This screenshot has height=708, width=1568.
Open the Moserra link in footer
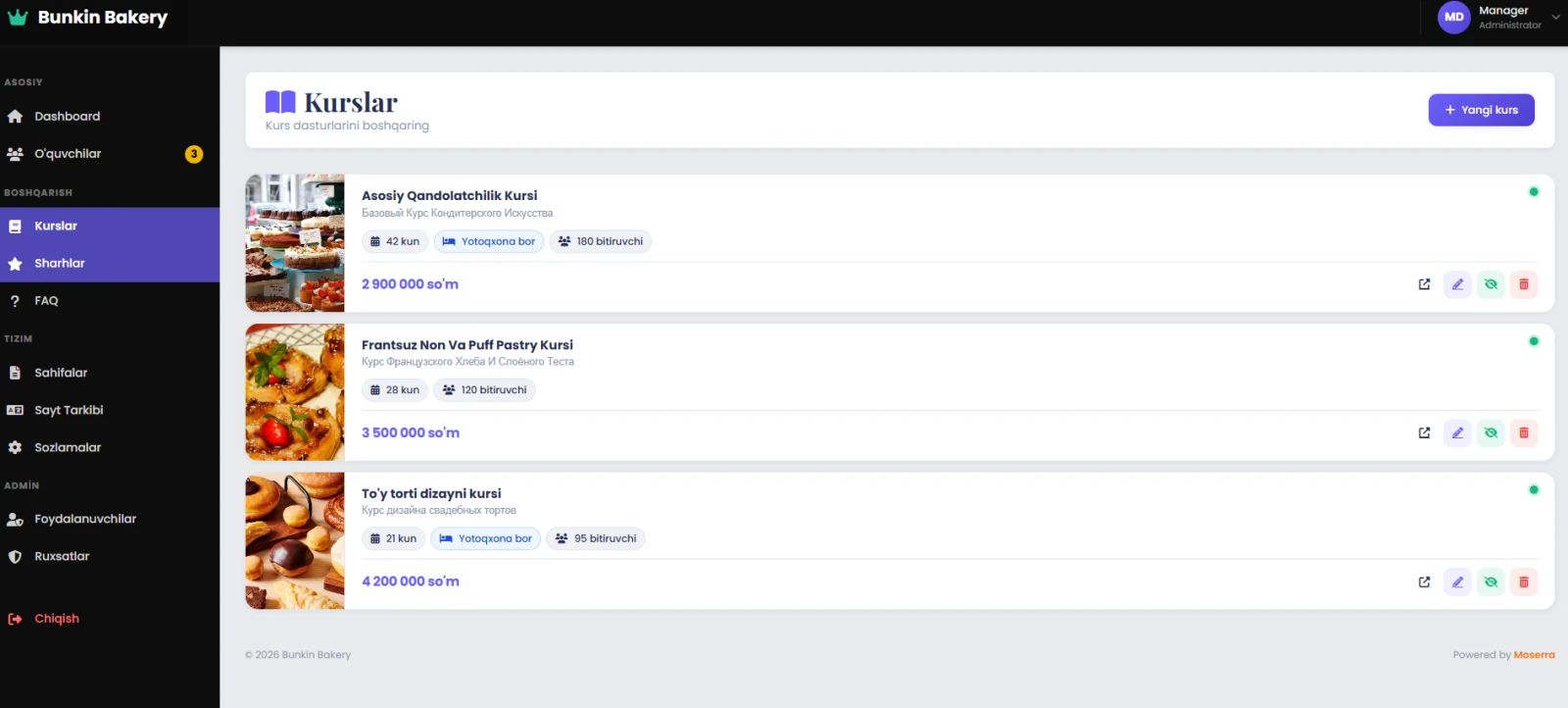click(x=1534, y=655)
